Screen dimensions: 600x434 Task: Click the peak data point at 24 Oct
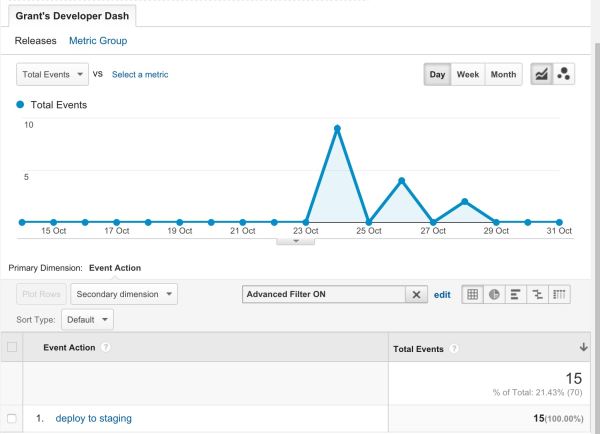(337, 129)
